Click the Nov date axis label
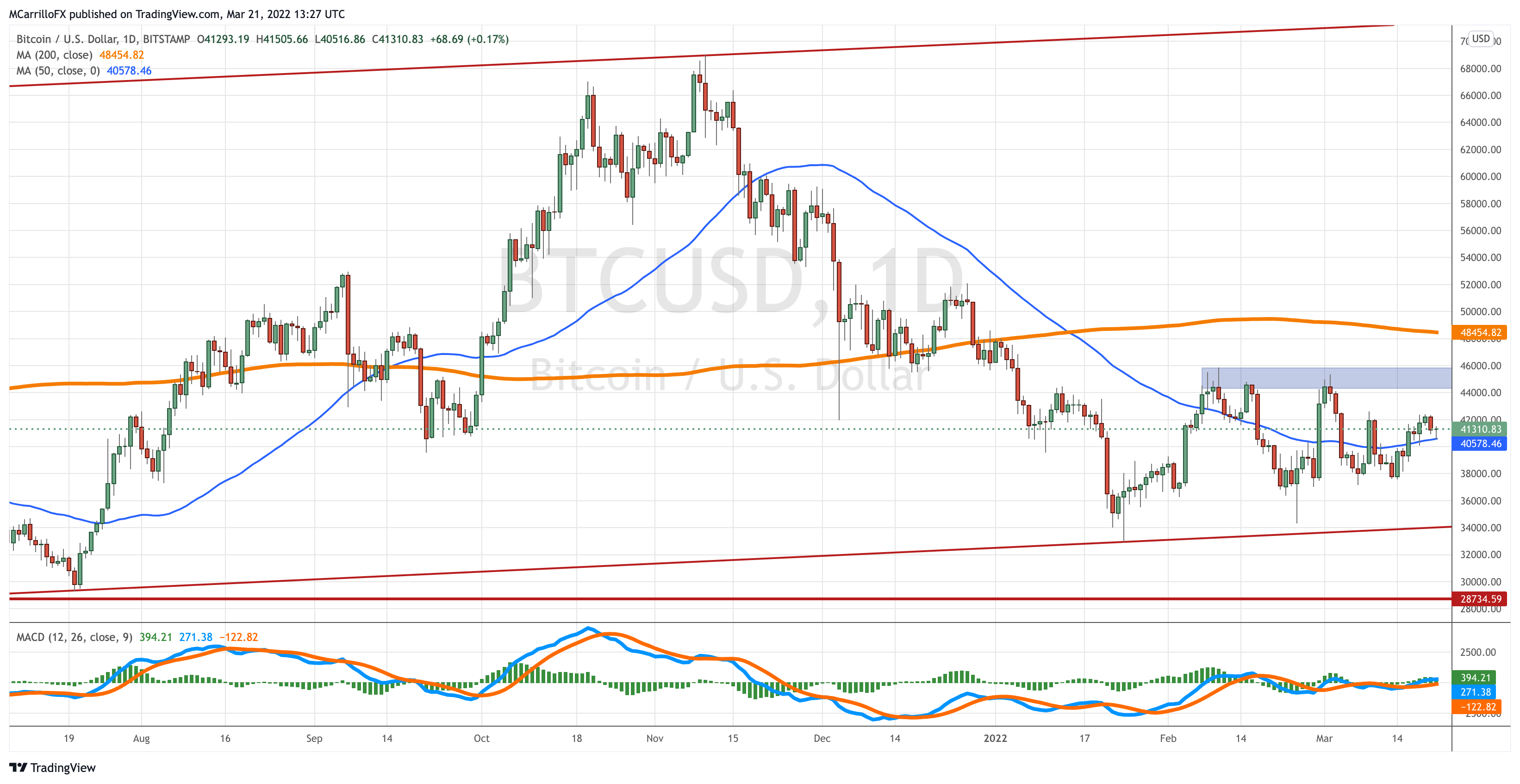Screen dimensions: 1520x784 point(655,738)
